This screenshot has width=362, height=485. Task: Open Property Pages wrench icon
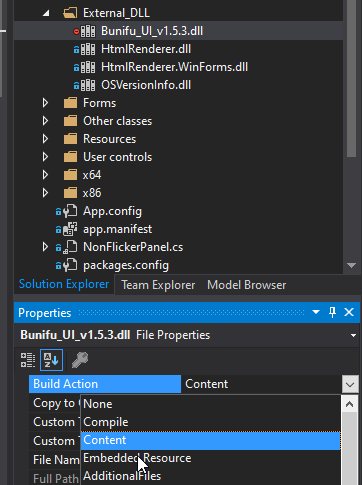click(x=80, y=360)
